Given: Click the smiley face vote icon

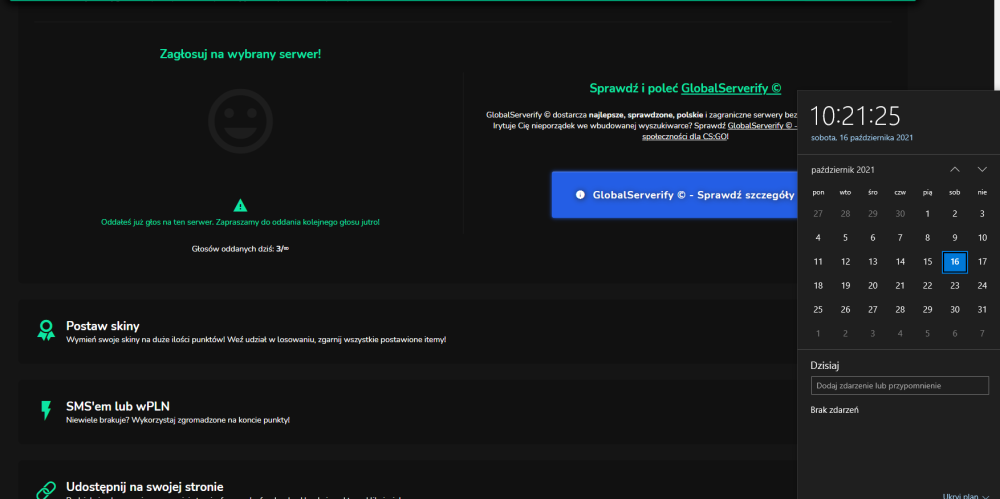Looking at the screenshot, I should [240, 121].
